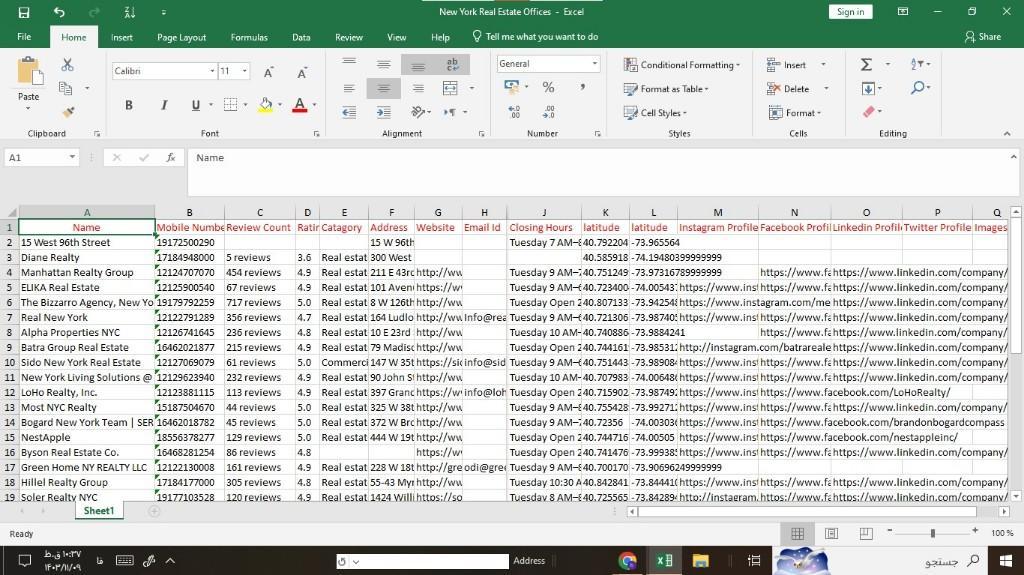1024x575 pixels.
Task: Toggle Underline formatting
Action: point(195,105)
